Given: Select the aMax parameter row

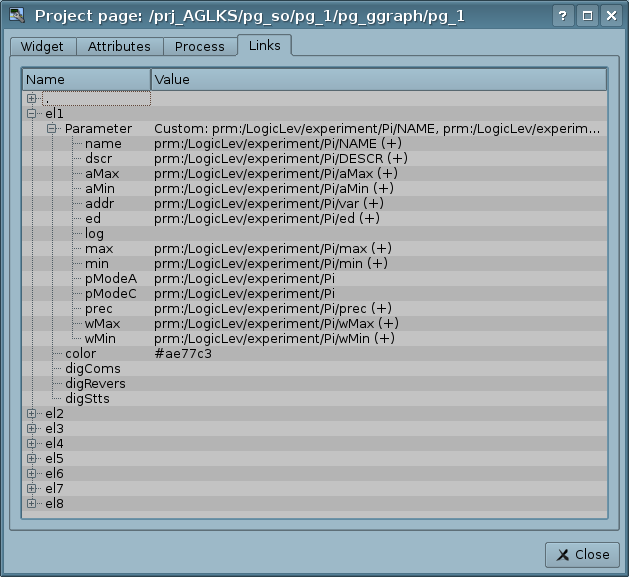Looking at the screenshot, I should 102,174.
